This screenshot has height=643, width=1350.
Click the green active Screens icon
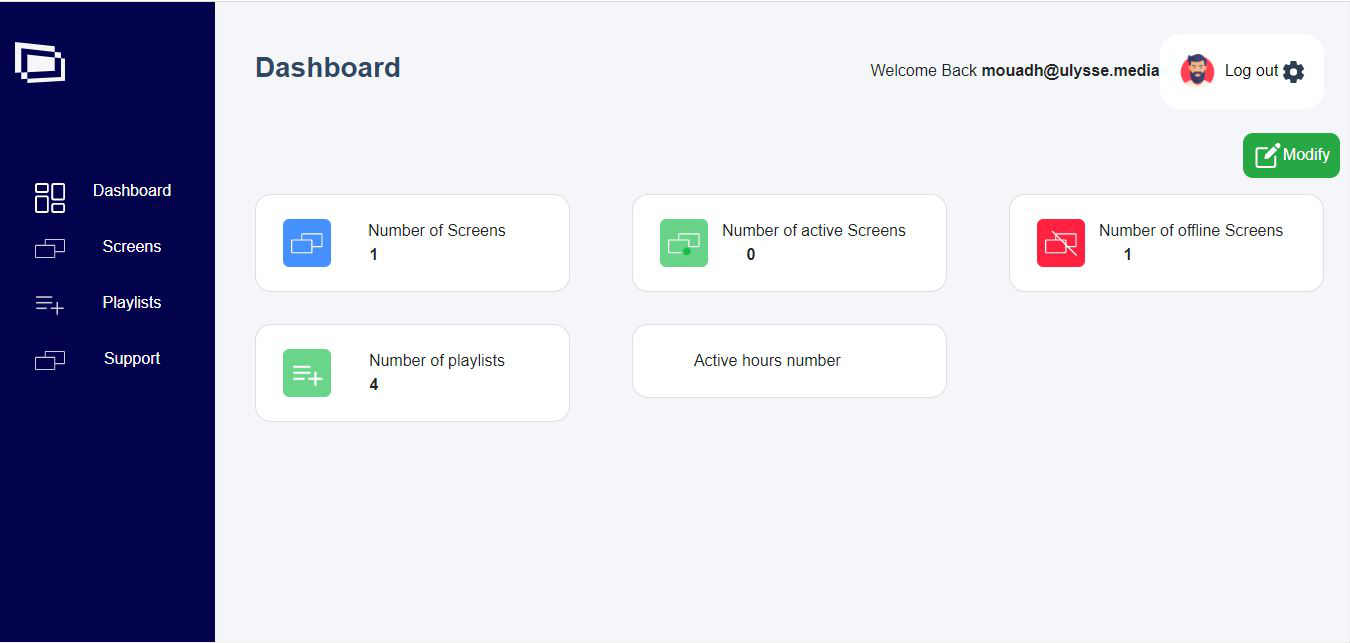(x=684, y=243)
